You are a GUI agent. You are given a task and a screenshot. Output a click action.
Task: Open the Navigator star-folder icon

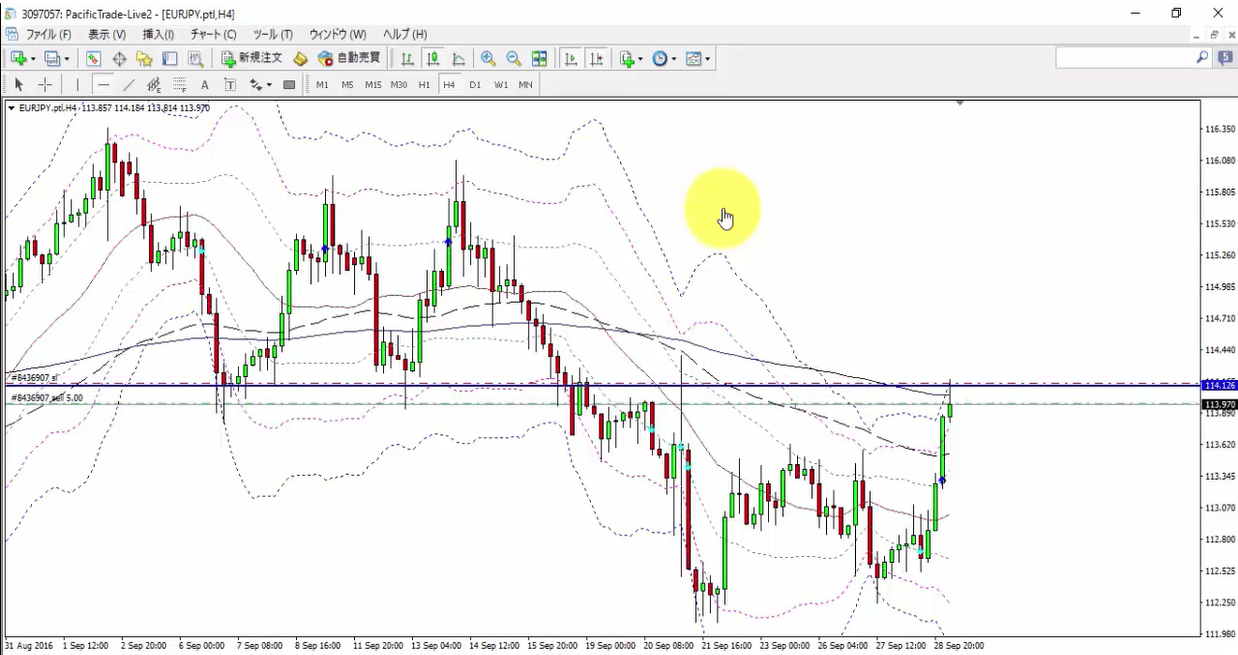coord(144,59)
